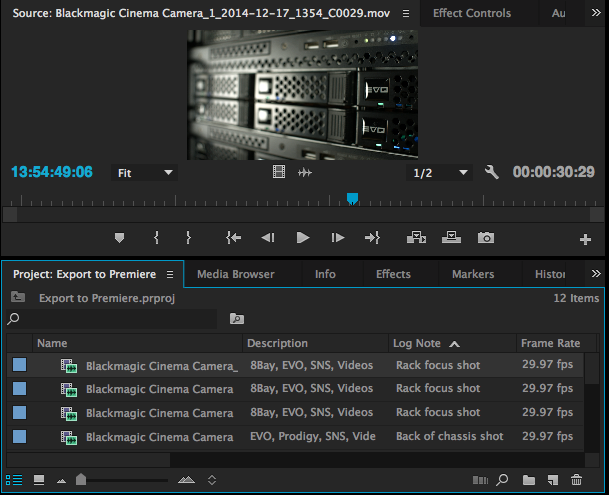Image resolution: width=609 pixels, height=495 pixels.
Task: Mark In point with brace icon
Action: click(156, 237)
